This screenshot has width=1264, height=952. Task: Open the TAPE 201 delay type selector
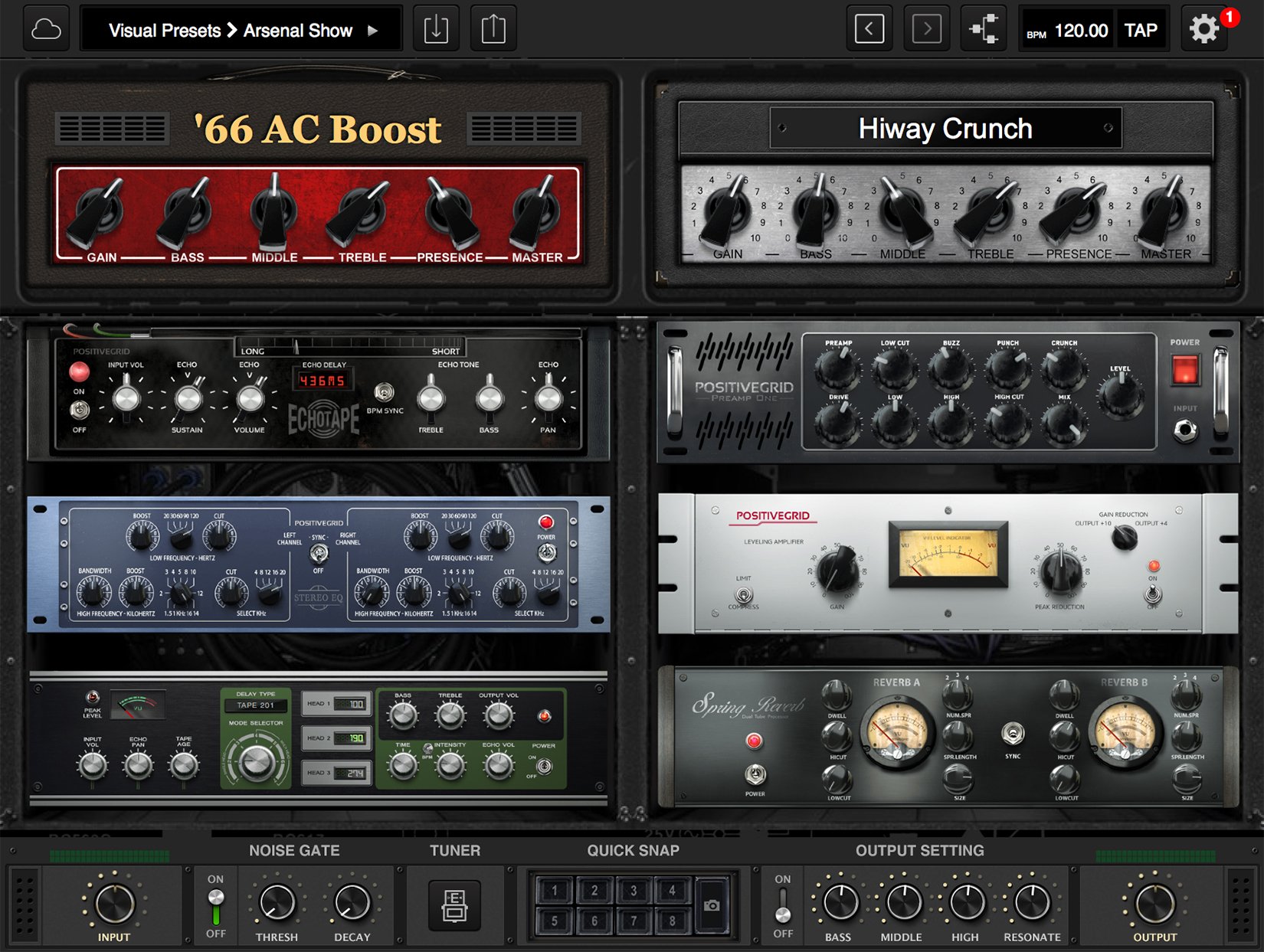click(x=256, y=706)
